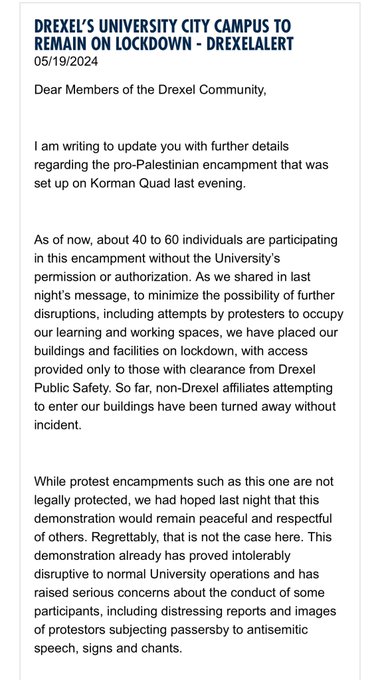Click the date 05/19/2024
This screenshot has height=680, width=380.
click(x=66, y=62)
